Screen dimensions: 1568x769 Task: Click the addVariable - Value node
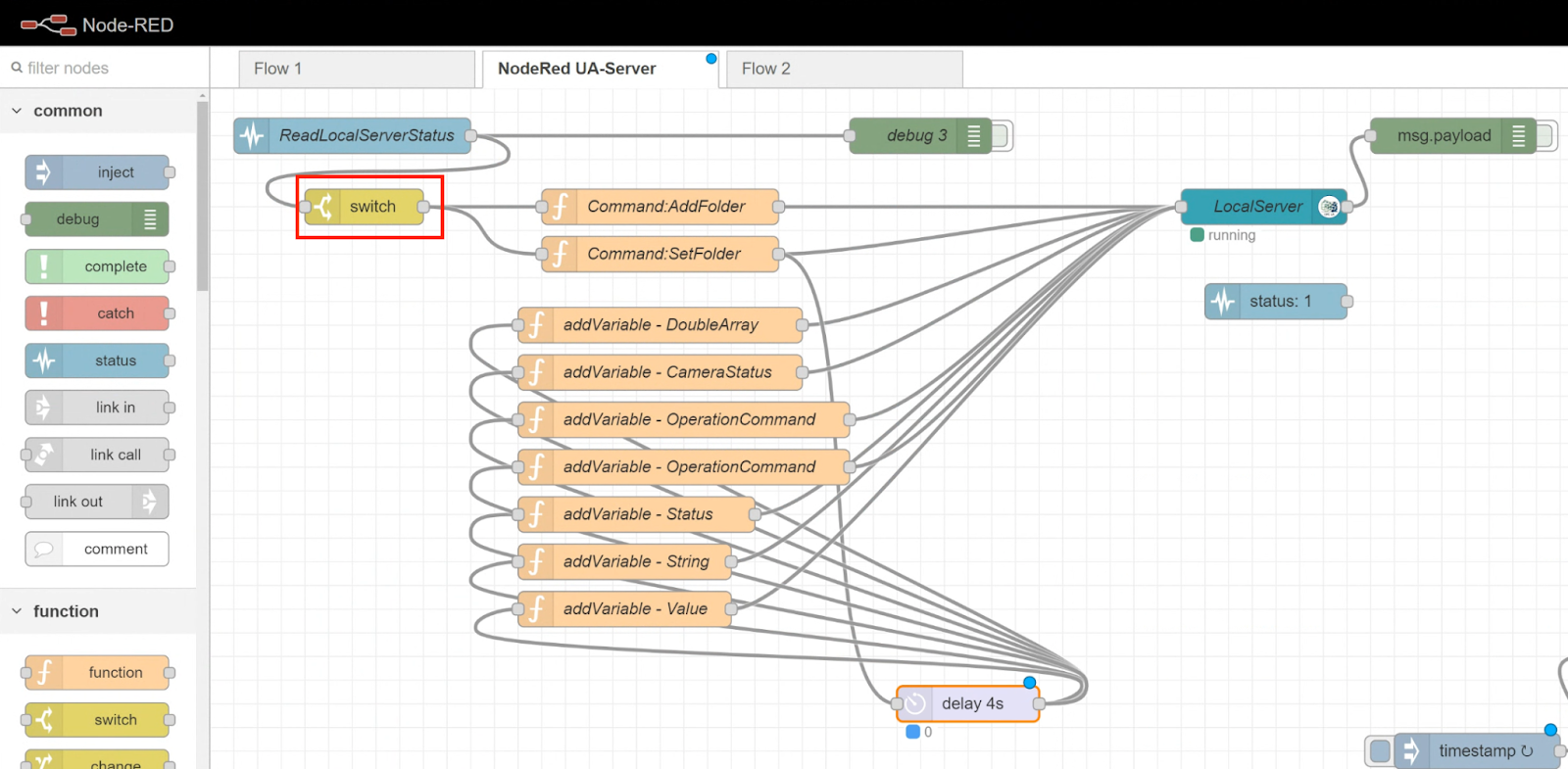[624, 609]
